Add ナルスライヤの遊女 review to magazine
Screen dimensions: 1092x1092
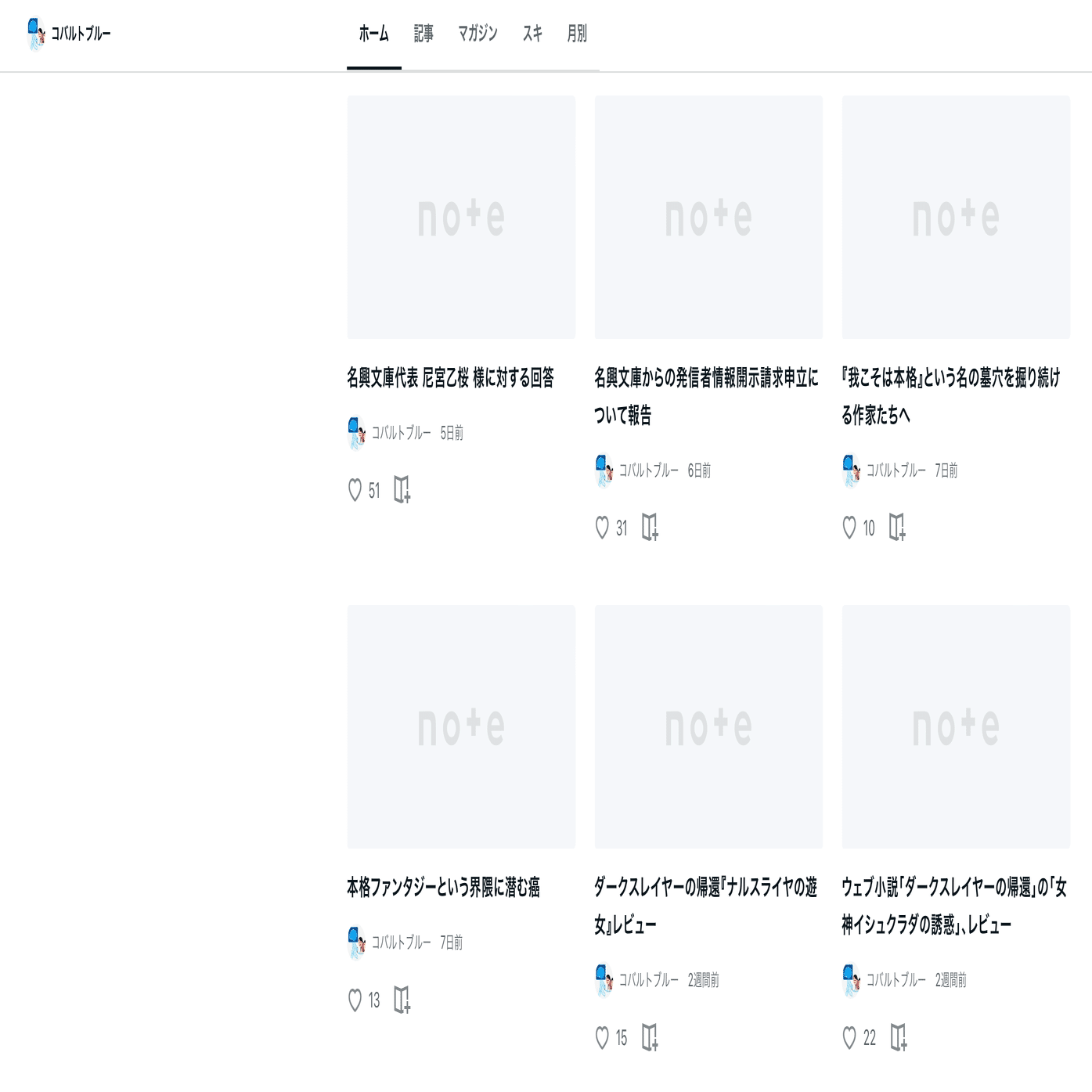click(650, 1037)
